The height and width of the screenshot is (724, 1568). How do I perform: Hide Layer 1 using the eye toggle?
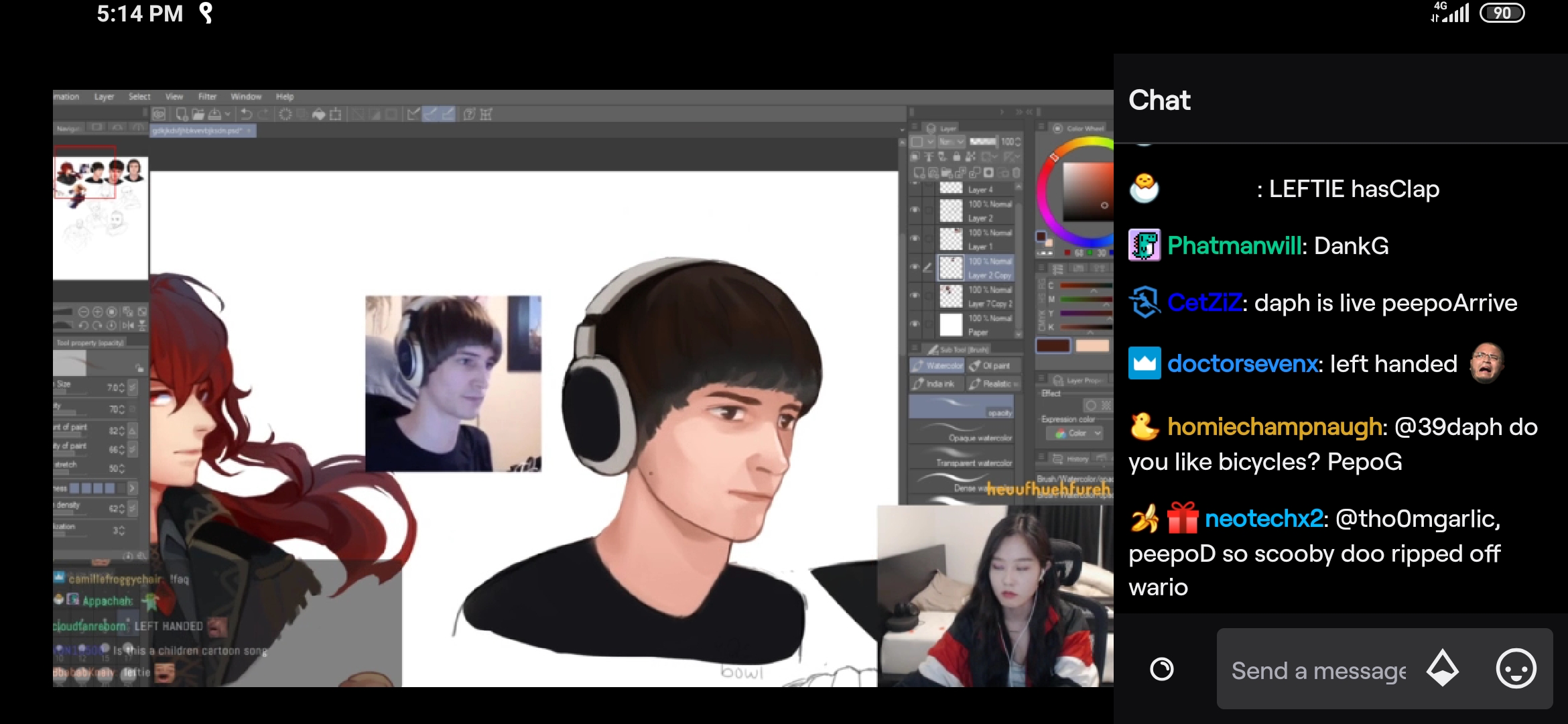tap(915, 239)
